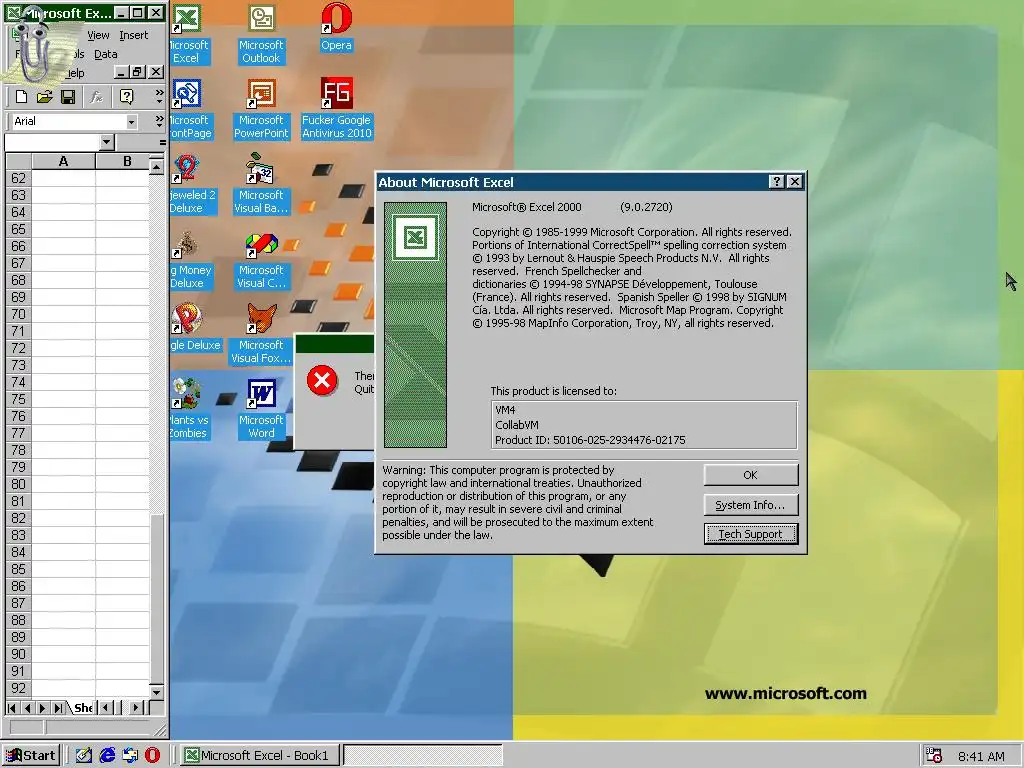Screen dimensions: 1024x768
Task: Expand More Buttons on the Standard toolbar
Action: (x=159, y=97)
